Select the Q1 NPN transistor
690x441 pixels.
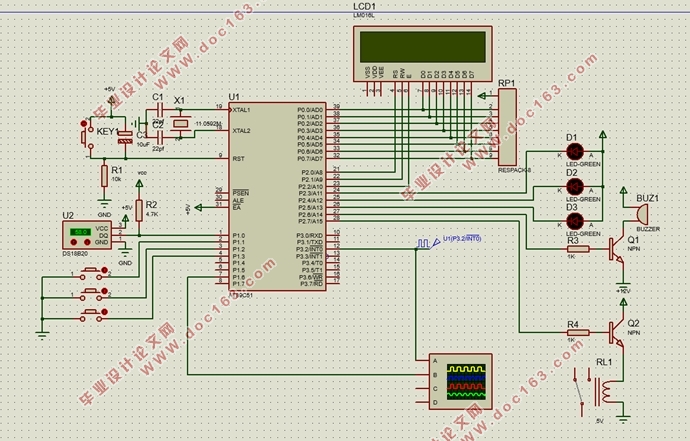(616, 250)
